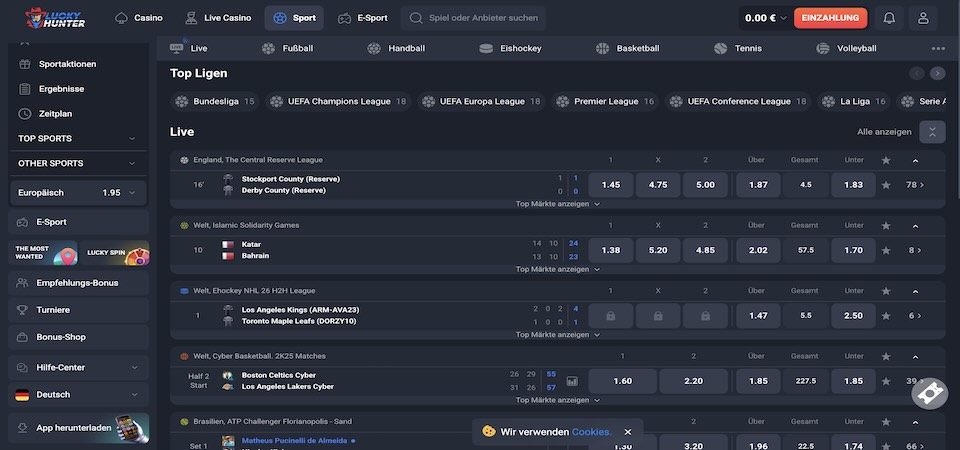The height and width of the screenshot is (450, 960).
Task: Show top markets under Stockport County match
Action: pos(557,204)
